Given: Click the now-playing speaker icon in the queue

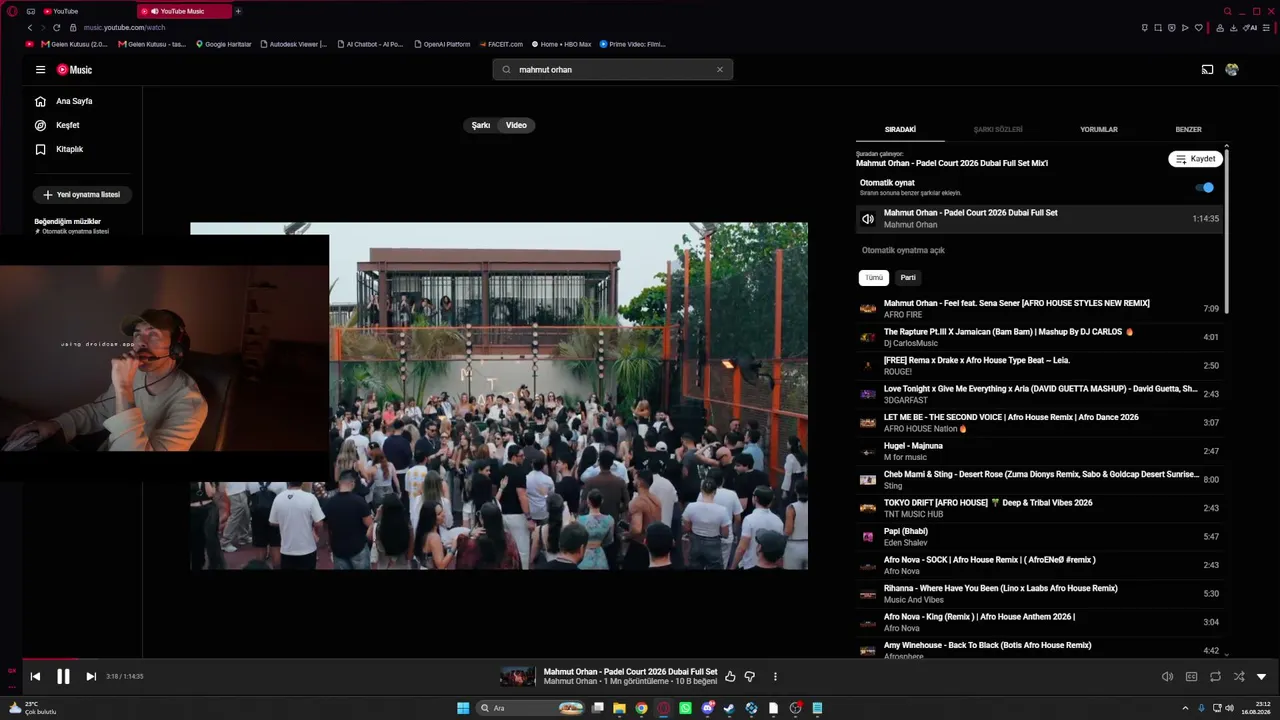Looking at the screenshot, I should (x=868, y=219).
